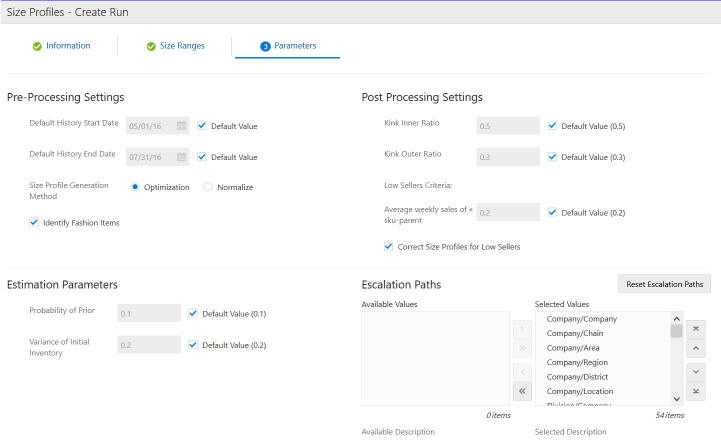The height and width of the screenshot is (446, 721).
Task: Click the Selected Values scrollbar thumb
Action: (x=676, y=331)
